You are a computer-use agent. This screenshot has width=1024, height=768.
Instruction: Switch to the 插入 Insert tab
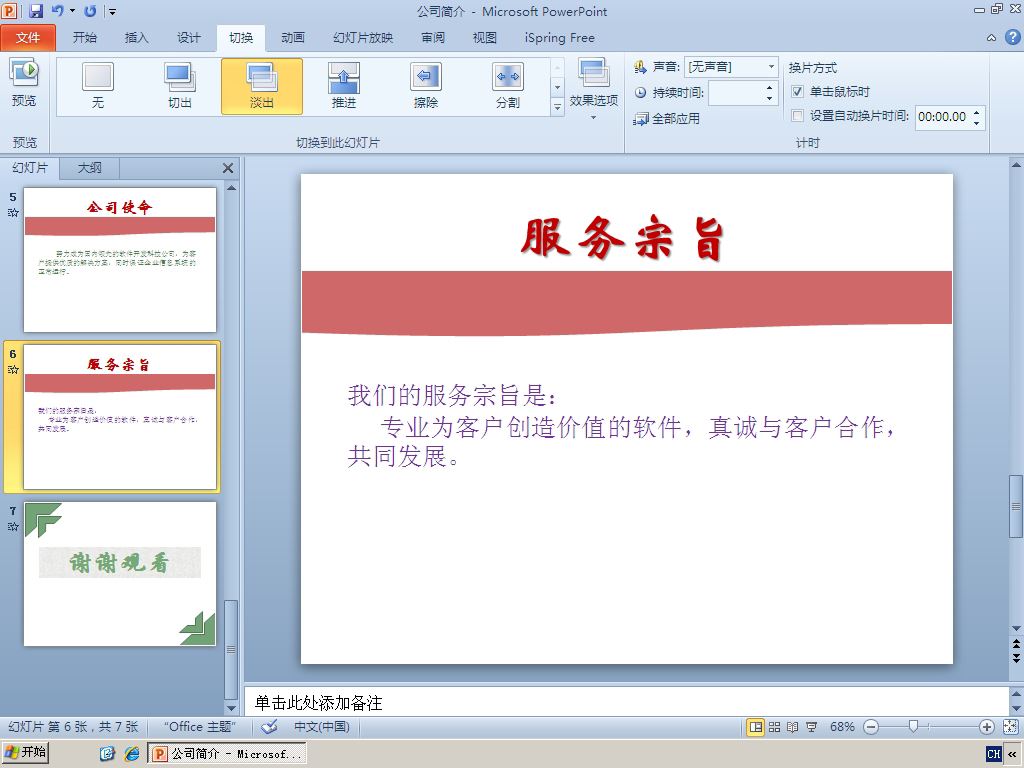pyautogui.click(x=136, y=38)
